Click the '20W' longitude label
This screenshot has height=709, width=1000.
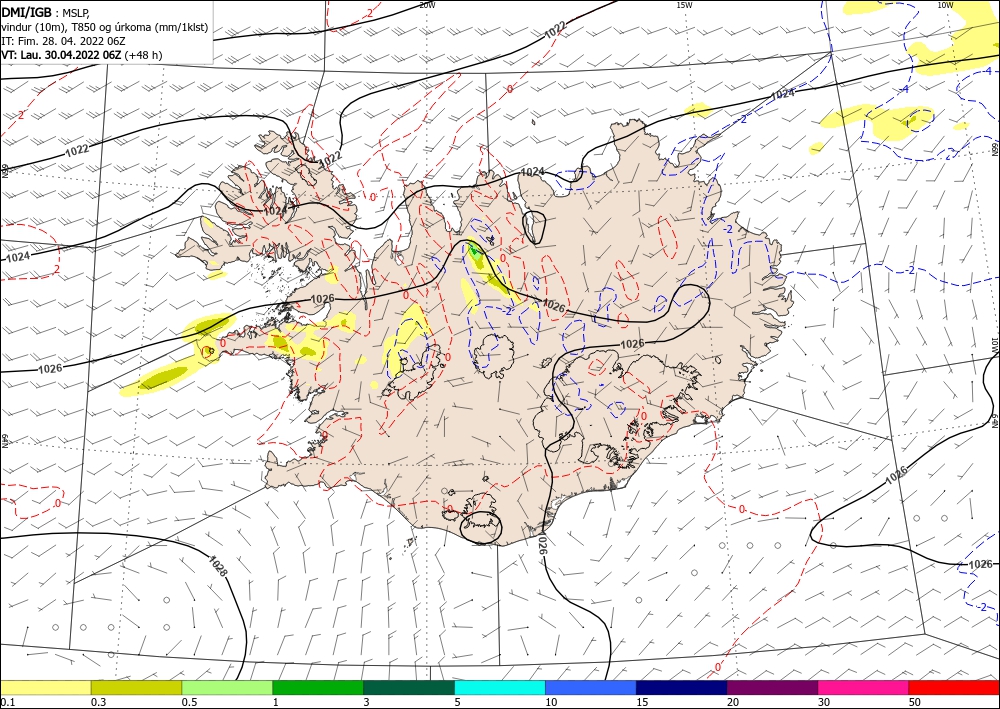(427, 5)
